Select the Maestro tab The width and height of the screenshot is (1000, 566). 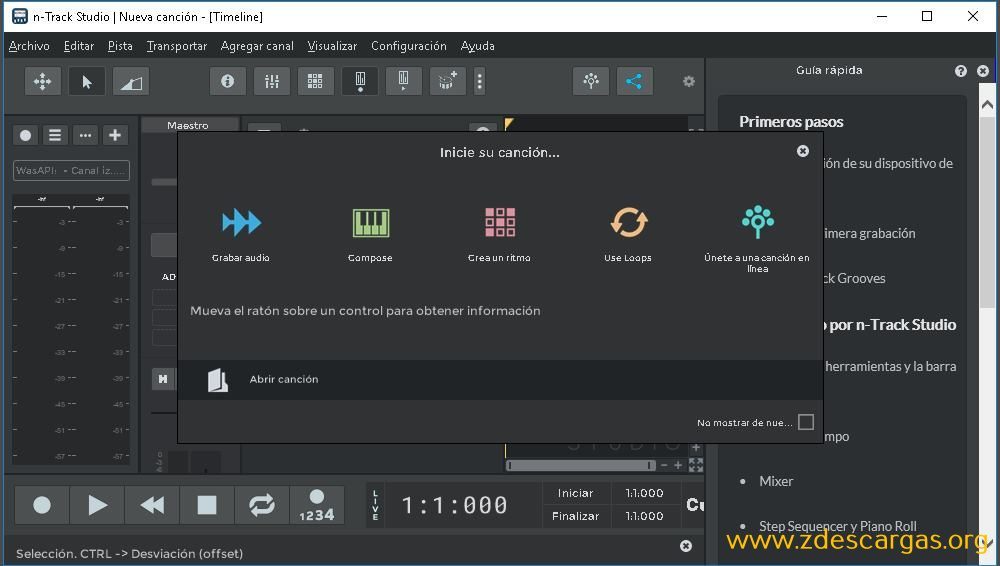188,125
